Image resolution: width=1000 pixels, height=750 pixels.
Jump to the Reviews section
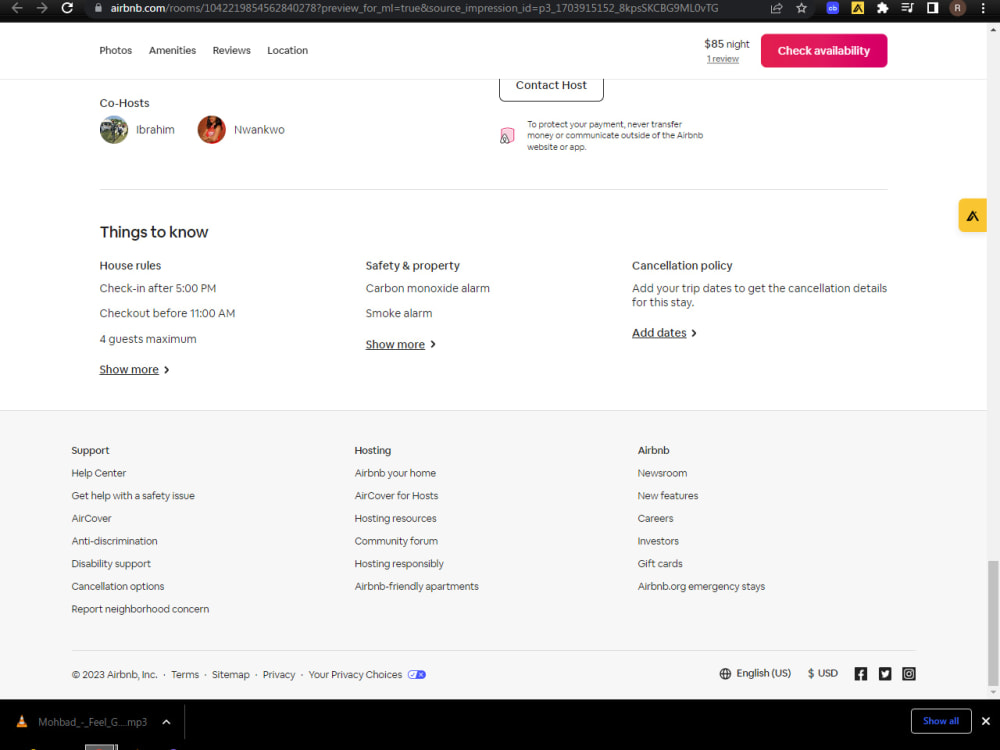[x=232, y=50]
